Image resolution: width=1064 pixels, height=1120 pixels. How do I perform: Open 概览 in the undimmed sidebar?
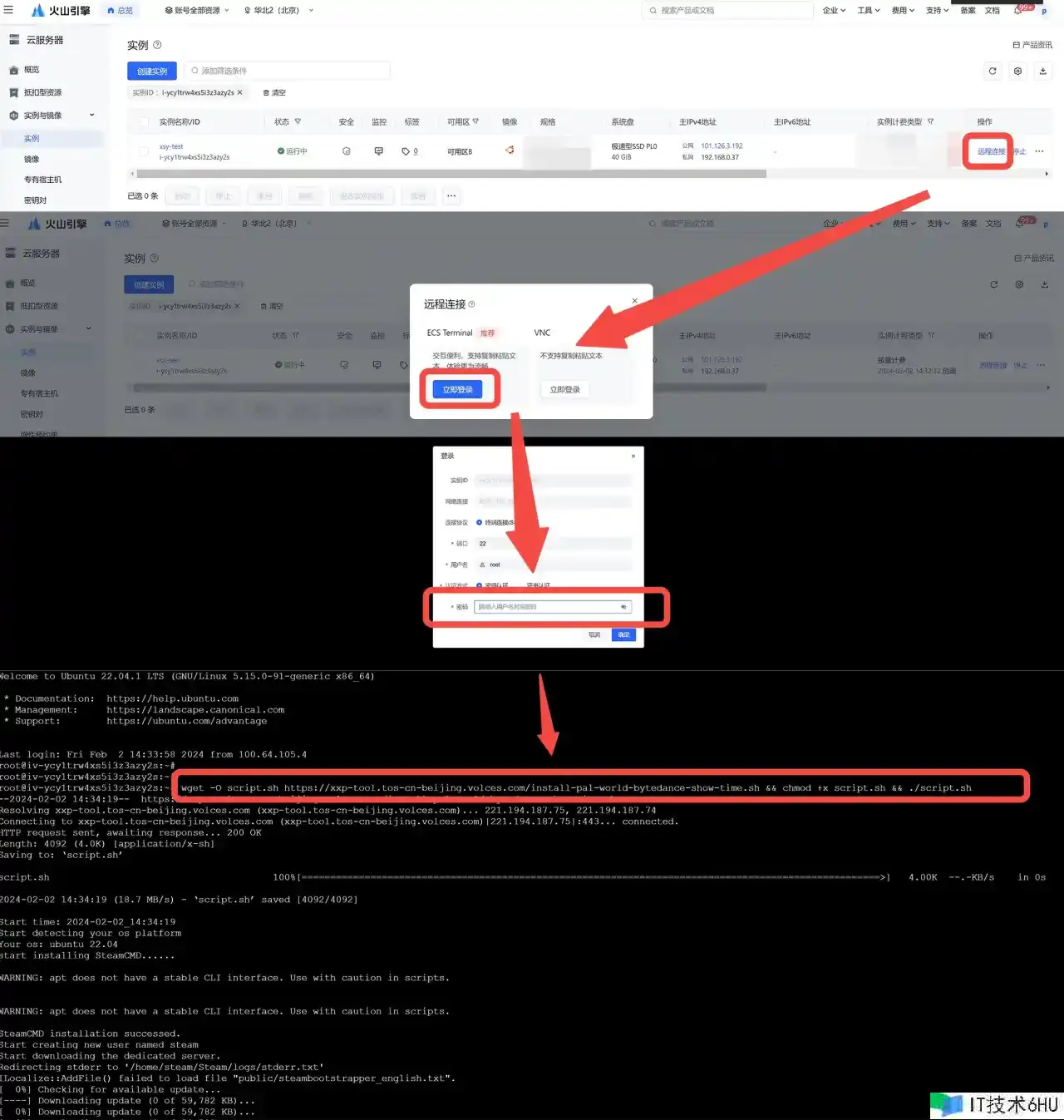(x=32, y=70)
